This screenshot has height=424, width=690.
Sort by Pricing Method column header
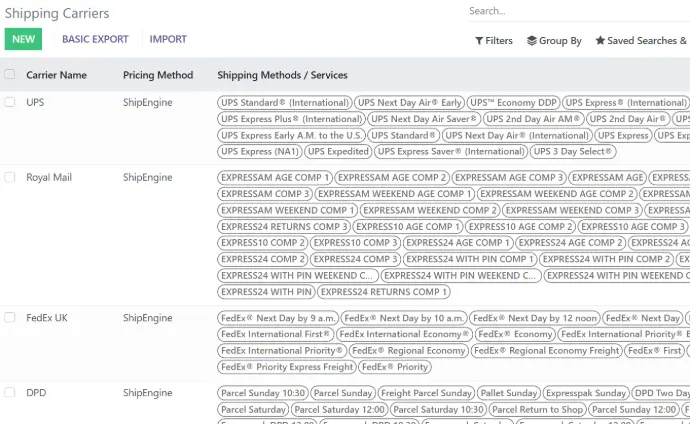(x=158, y=75)
